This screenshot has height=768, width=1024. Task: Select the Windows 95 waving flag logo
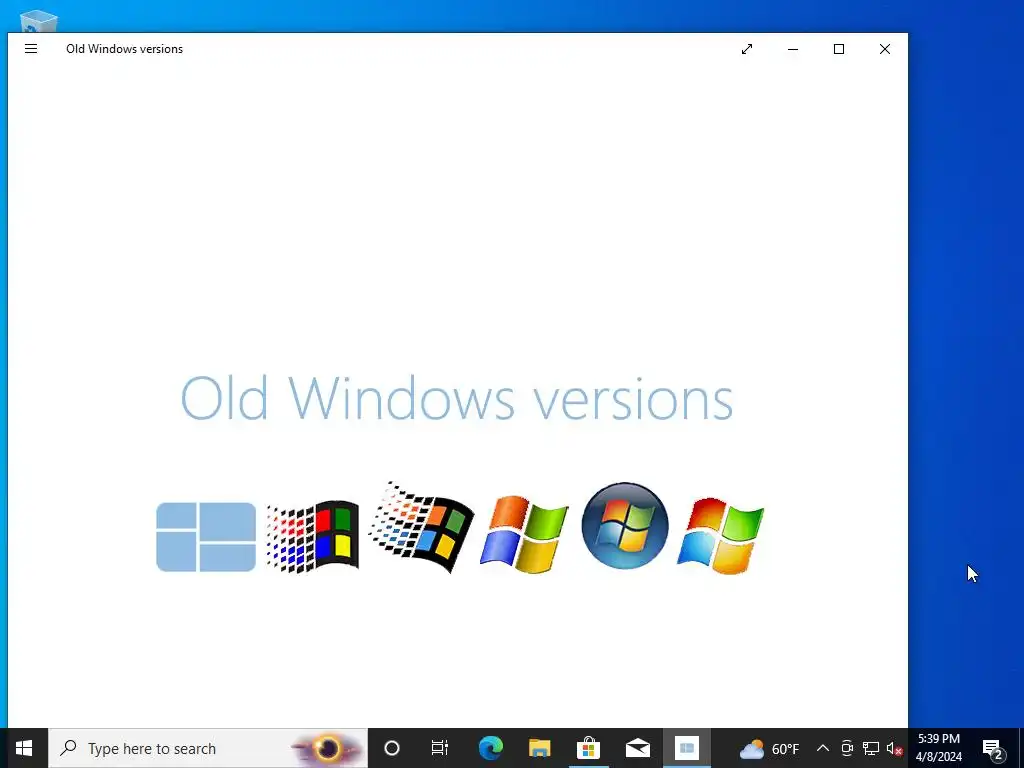coord(421,527)
